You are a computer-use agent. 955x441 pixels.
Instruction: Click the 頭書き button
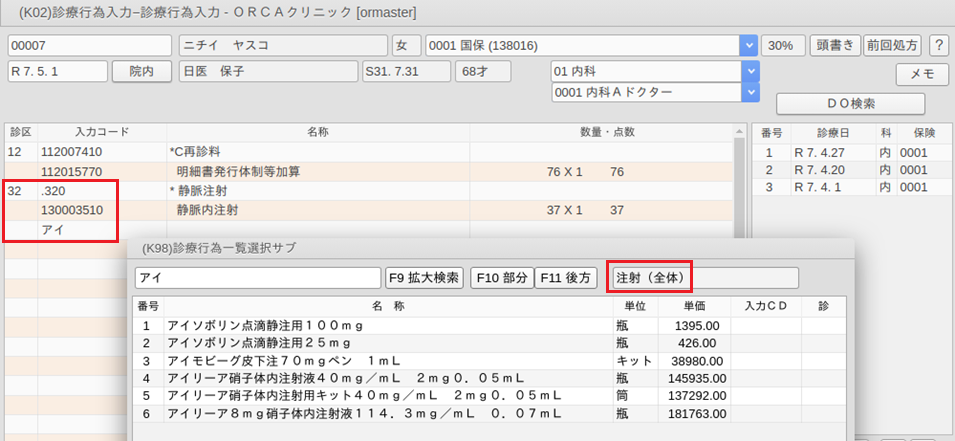833,46
